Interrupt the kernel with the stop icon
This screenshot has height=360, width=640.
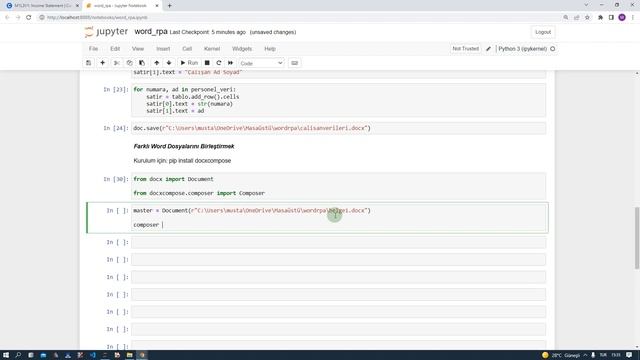(x=207, y=63)
